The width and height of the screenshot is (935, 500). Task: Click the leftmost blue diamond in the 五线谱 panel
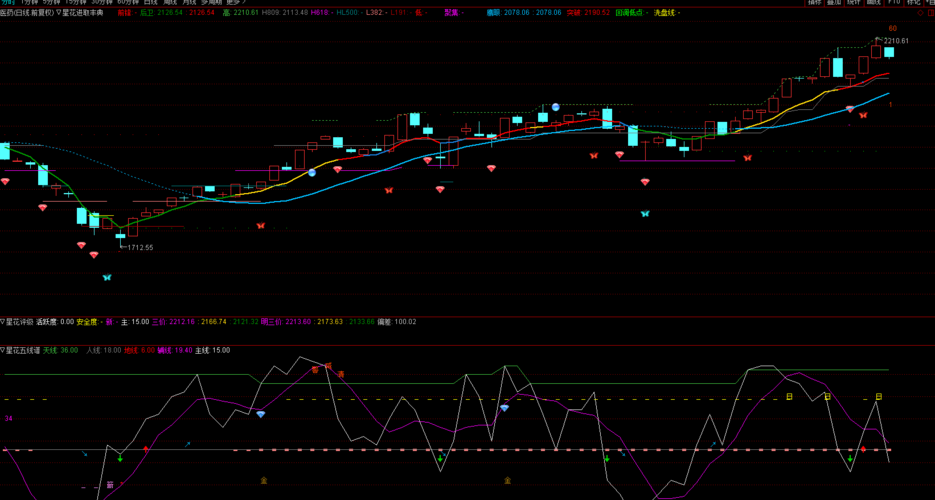pos(261,414)
